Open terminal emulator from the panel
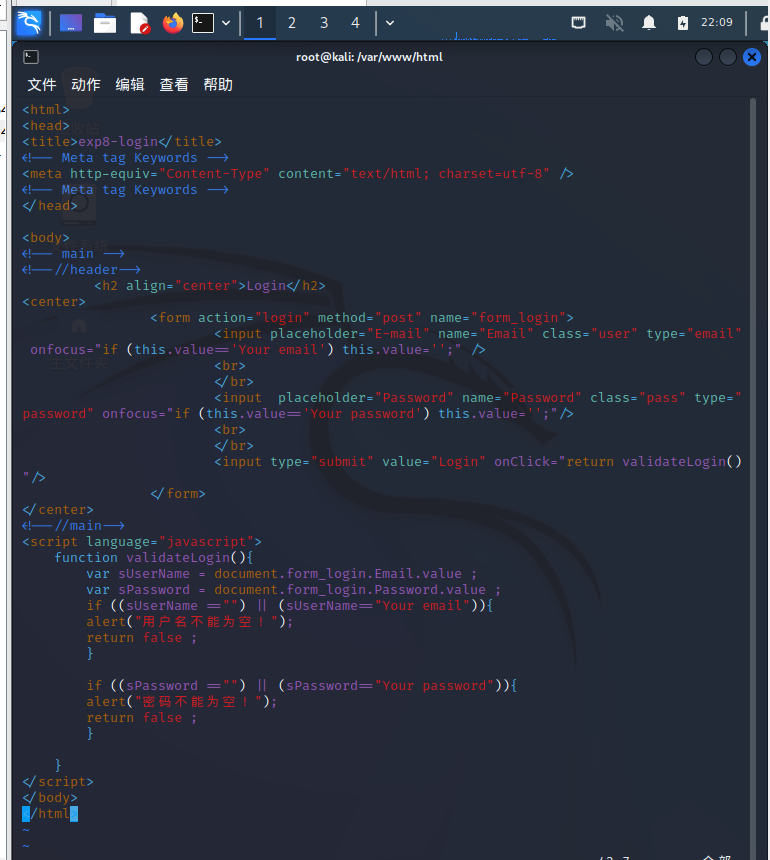The height and width of the screenshot is (860, 770). [203, 23]
